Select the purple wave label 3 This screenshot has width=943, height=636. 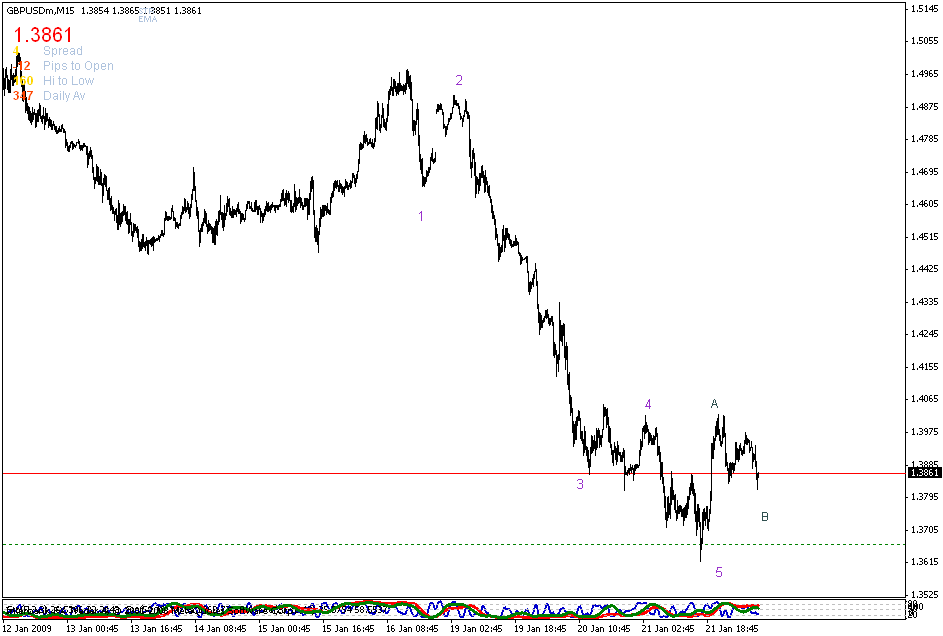580,484
